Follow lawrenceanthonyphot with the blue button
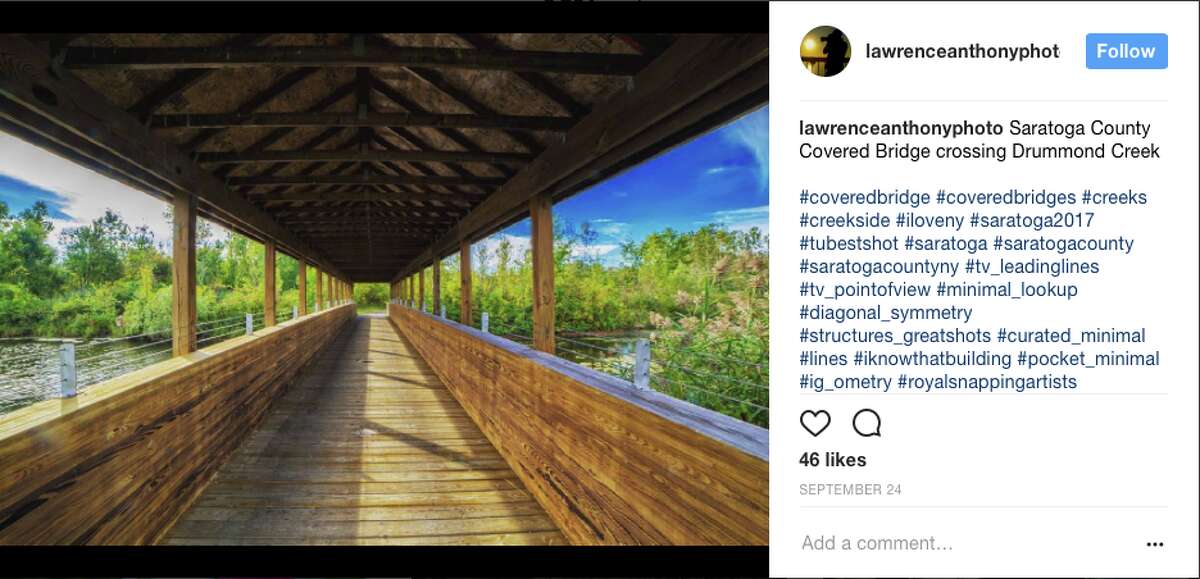The width and height of the screenshot is (1200, 579). click(x=1126, y=51)
